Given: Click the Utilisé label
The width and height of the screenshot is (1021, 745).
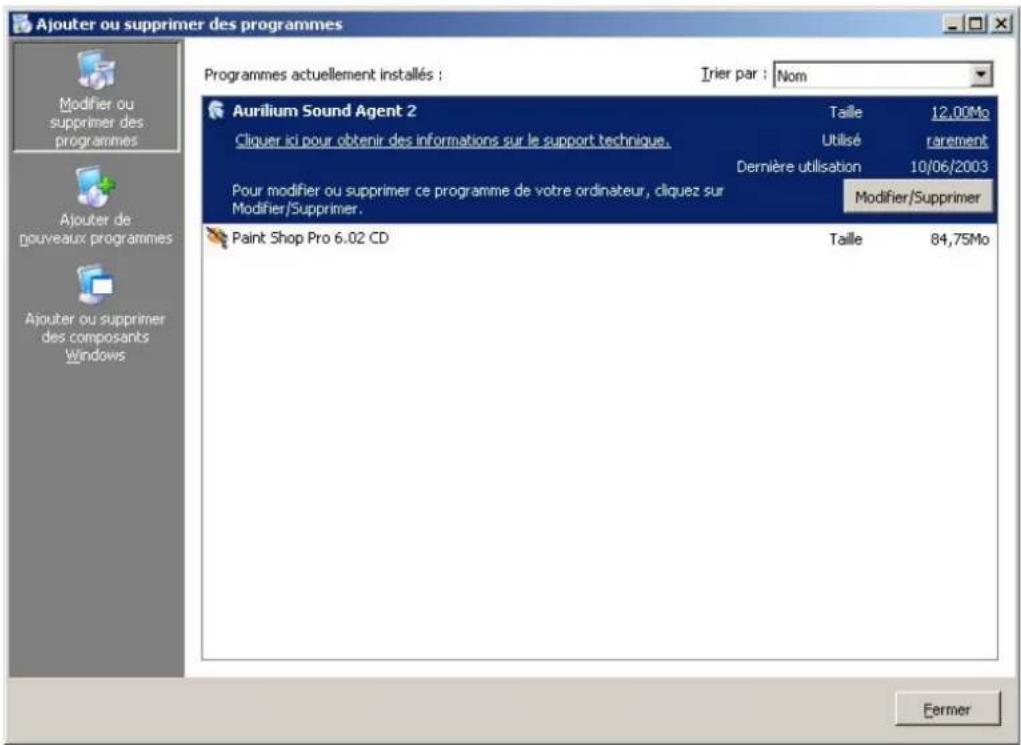Looking at the screenshot, I should point(841,140).
